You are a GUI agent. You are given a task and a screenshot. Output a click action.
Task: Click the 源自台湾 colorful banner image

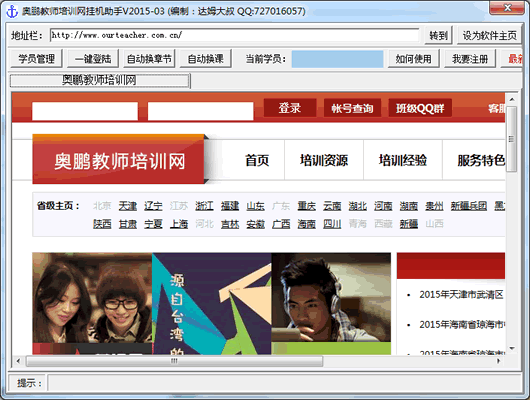click(x=212, y=303)
